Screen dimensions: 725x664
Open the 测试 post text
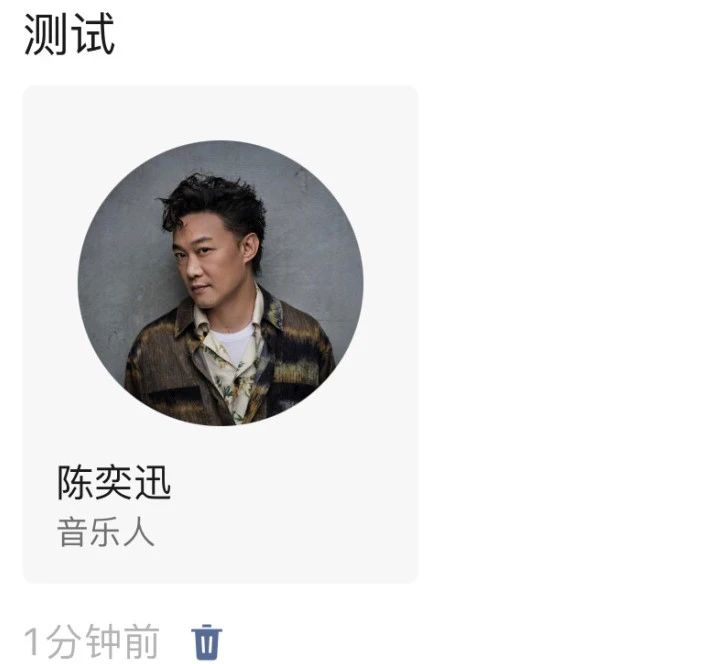pos(69,34)
